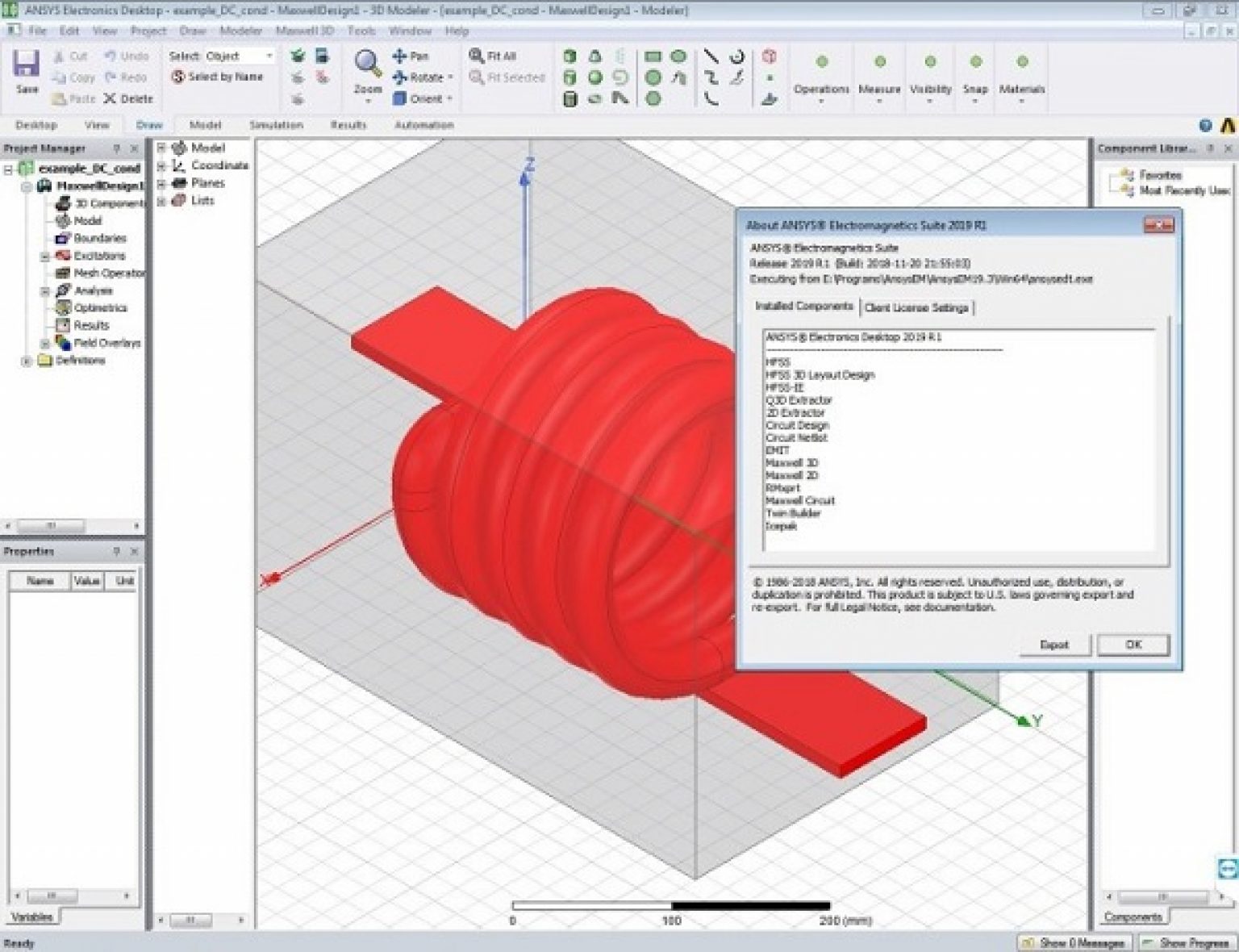Screen dimensions: 1239x952
Task: Click Select by Name
Action: [x=218, y=77]
